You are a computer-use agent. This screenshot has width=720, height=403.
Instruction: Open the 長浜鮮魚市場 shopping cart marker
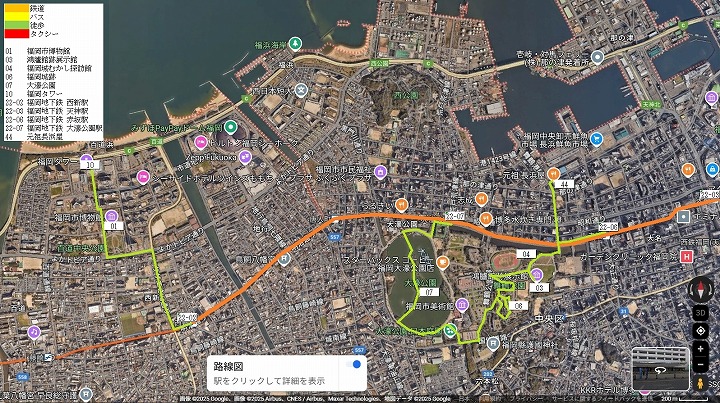[x=596, y=138]
